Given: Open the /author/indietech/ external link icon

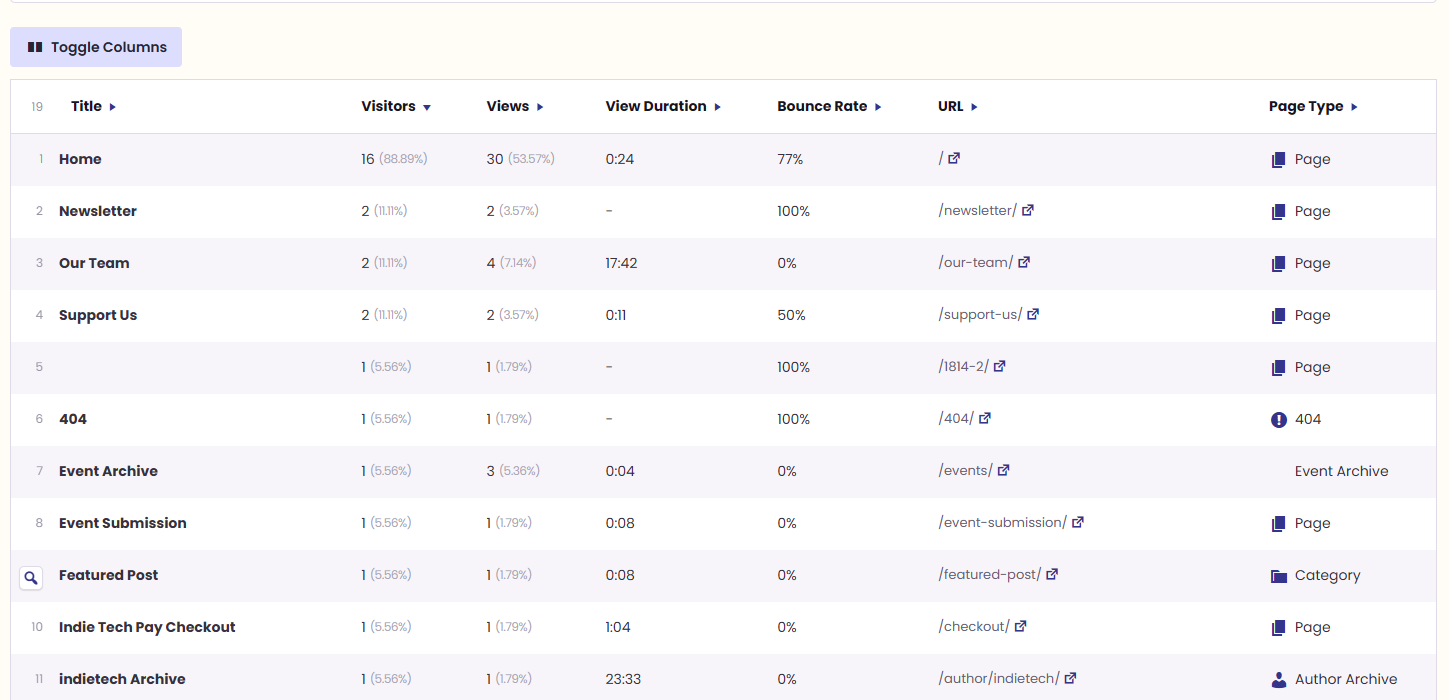Looking at the screenshot, I should 1070,678.
